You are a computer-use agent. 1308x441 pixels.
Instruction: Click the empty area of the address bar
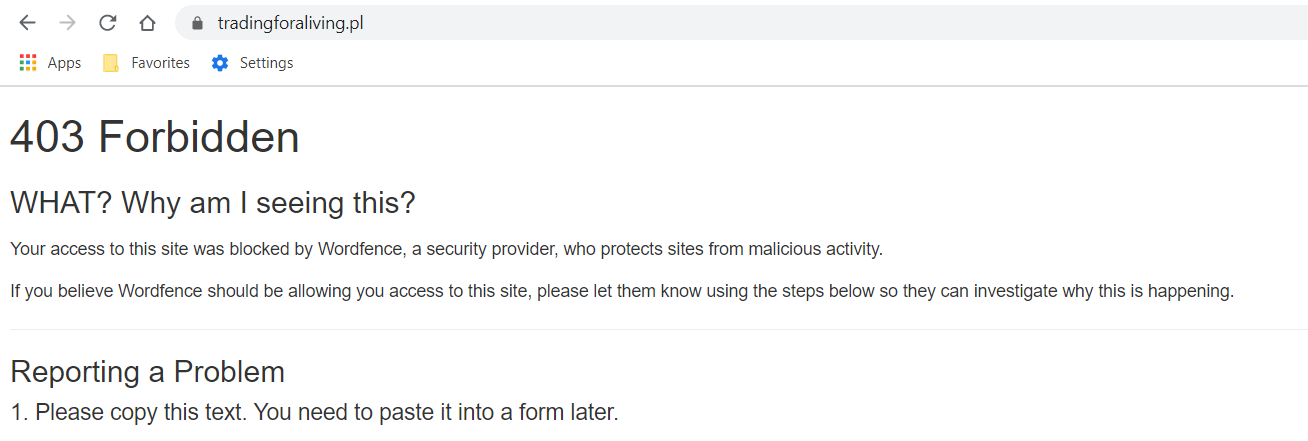coord(800,23)
